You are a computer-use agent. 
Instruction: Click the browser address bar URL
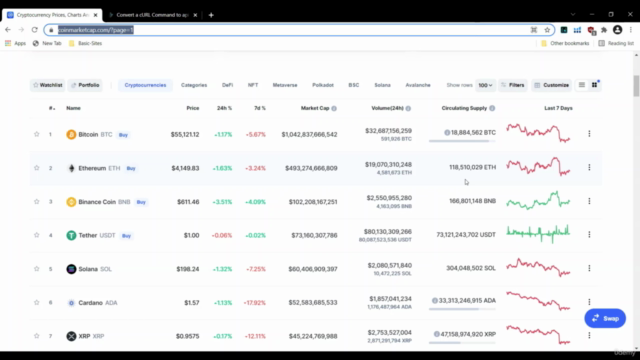pyautogui.click(x=96, y=30)
